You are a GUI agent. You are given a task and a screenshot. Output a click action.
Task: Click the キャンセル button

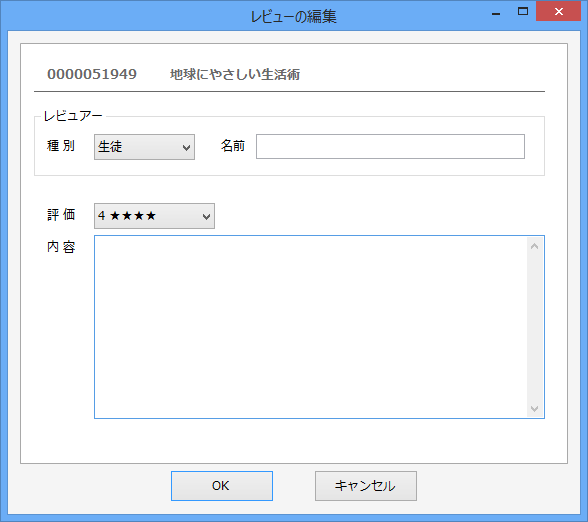pos(366,486)
